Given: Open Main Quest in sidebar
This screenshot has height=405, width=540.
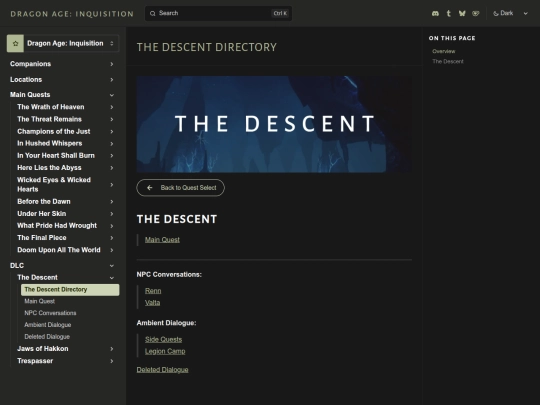Looking at the screenshot, I should (x=39, y=301).
